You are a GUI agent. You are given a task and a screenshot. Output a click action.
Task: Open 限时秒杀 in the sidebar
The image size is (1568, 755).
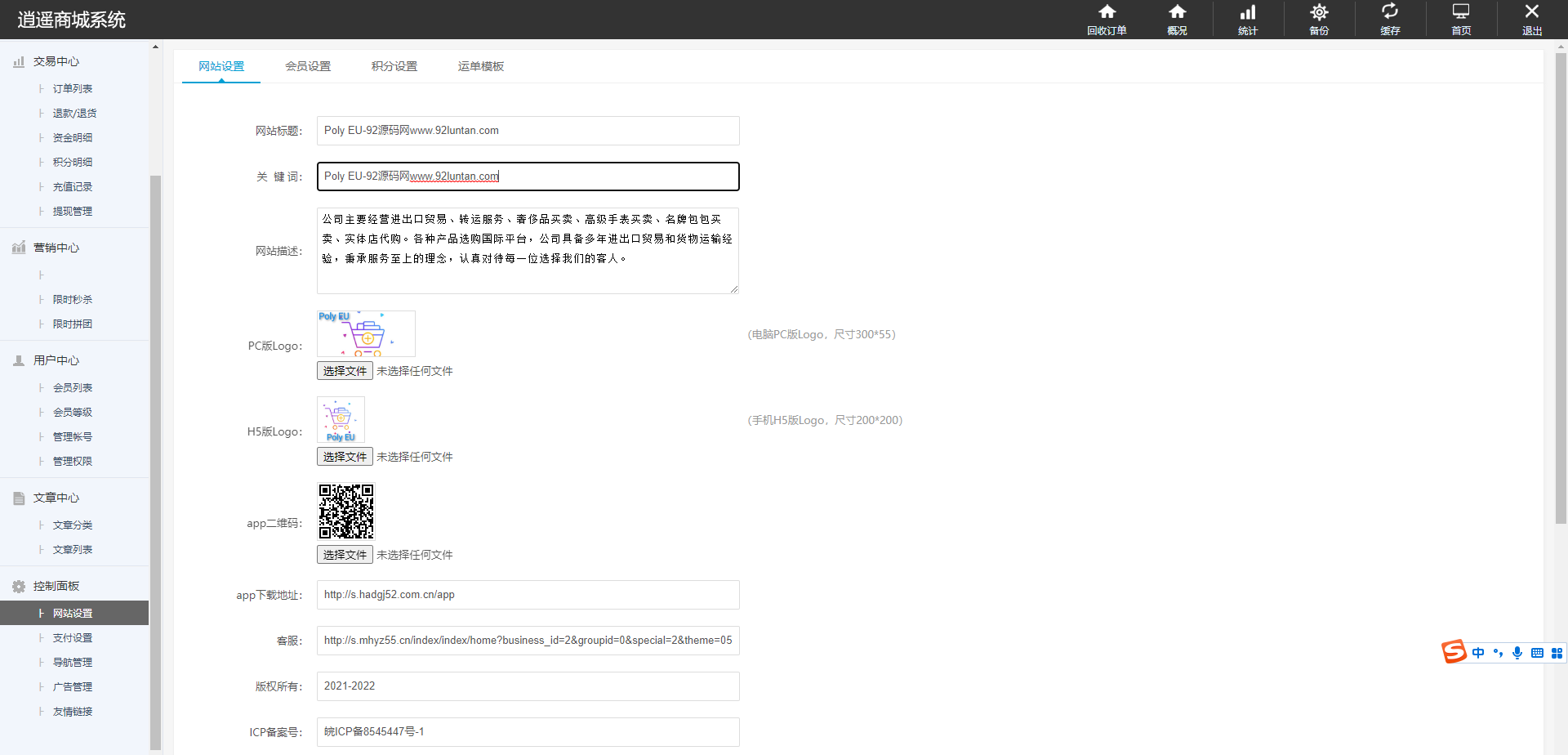[x=74, y=299]
